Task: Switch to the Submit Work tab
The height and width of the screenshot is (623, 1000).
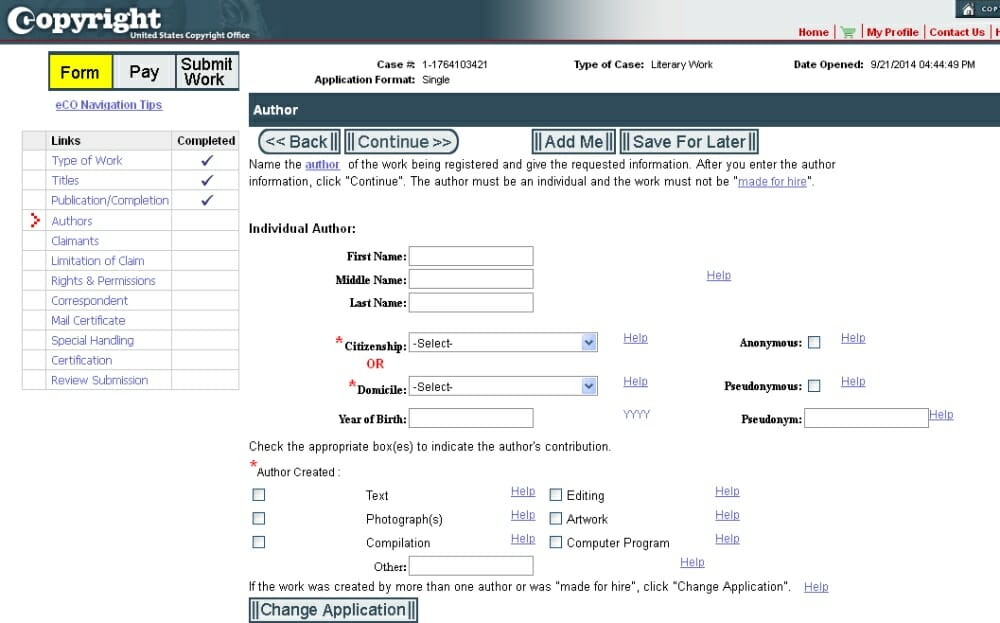Action: 207,71
